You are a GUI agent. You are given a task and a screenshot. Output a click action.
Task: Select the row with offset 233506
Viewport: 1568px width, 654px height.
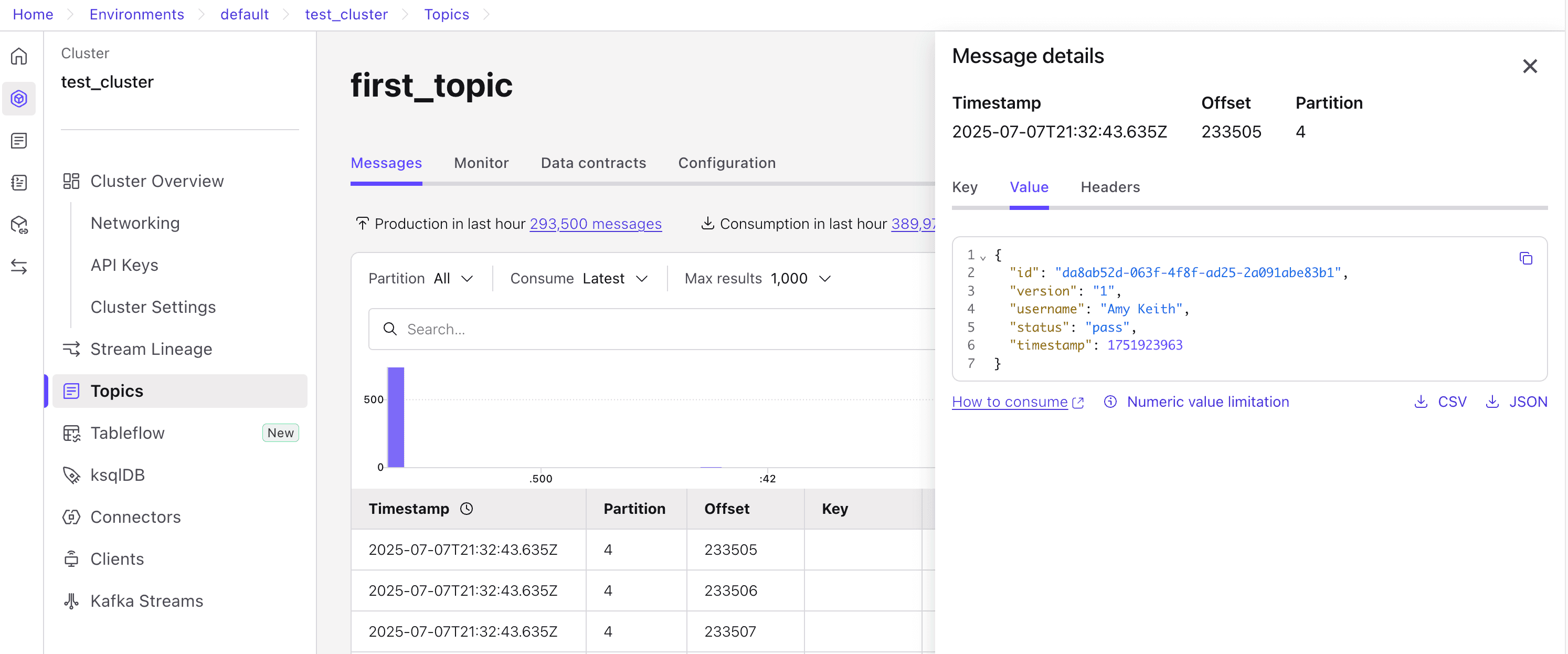tap(643, 590)
